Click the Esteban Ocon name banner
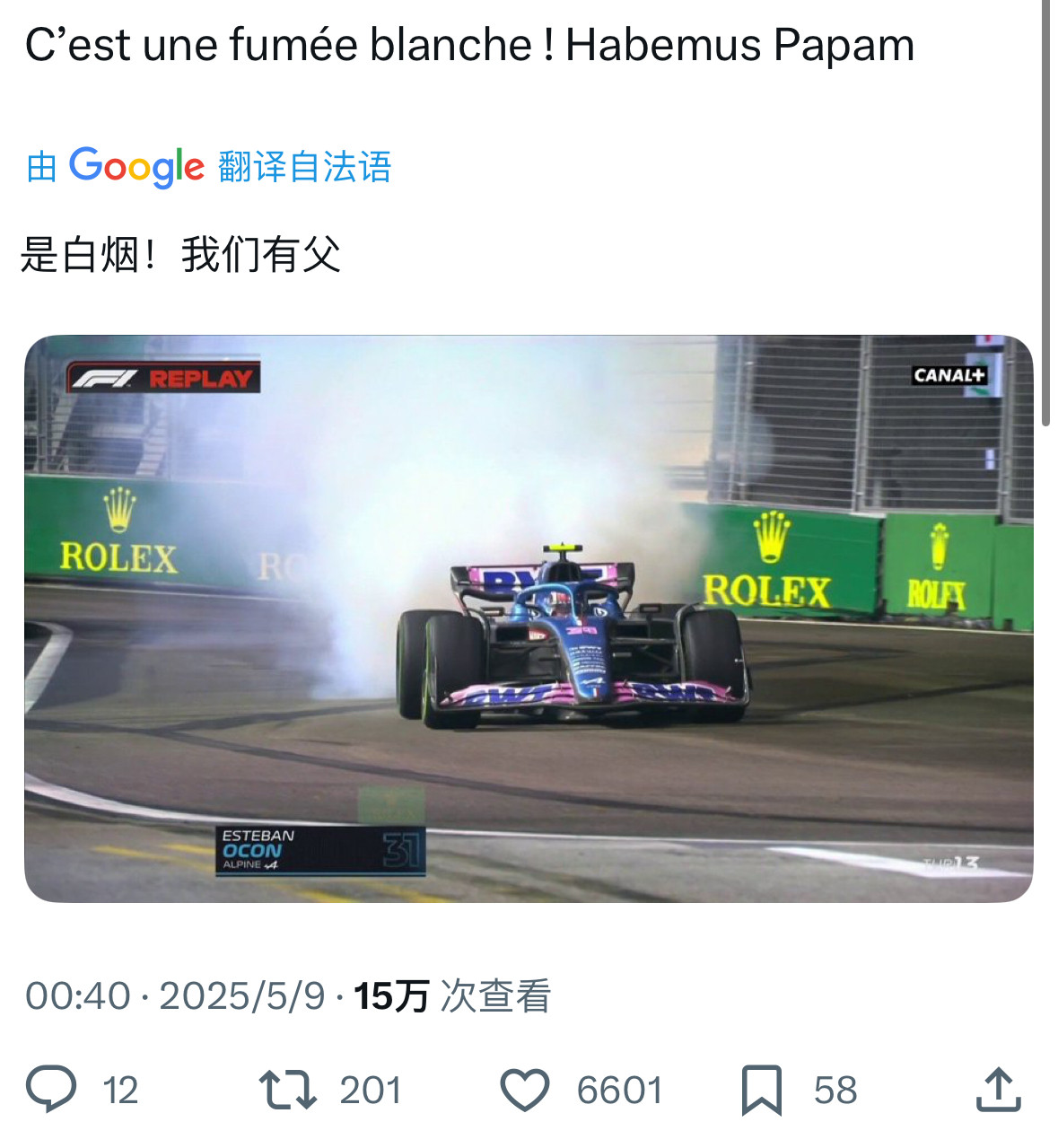 pos(320,850)
